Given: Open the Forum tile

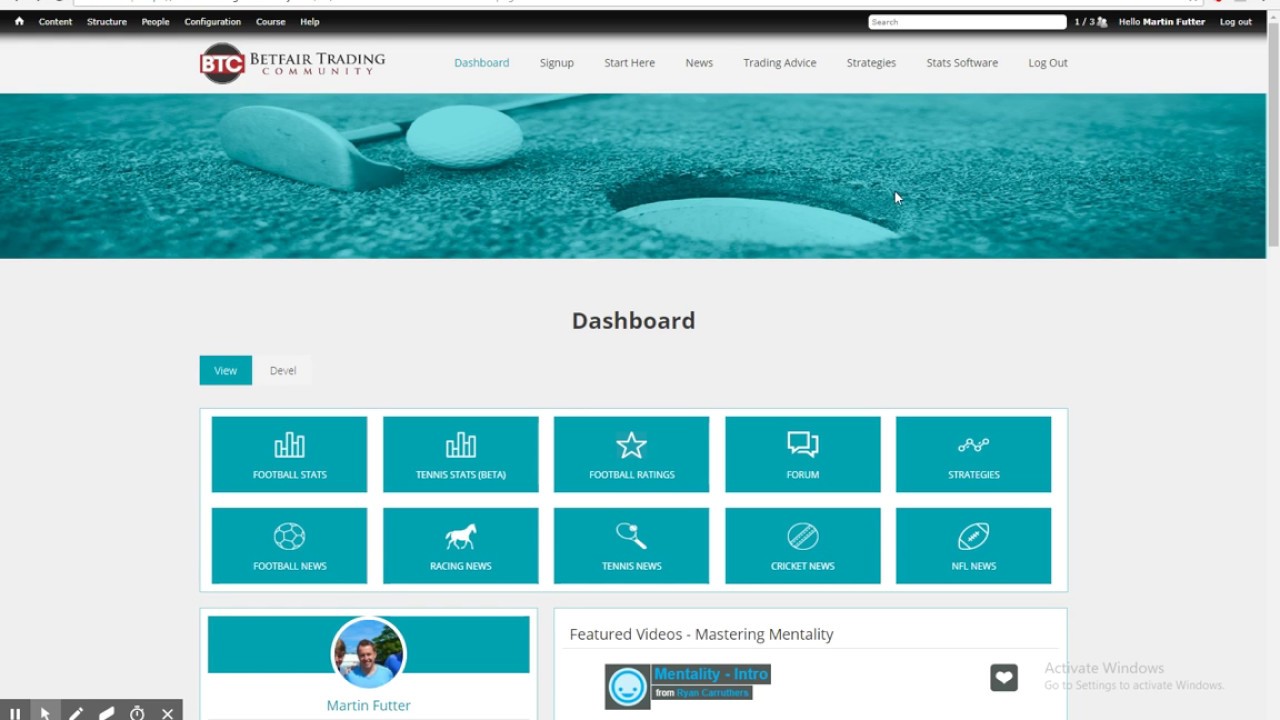Looking at the screenshot, I should [x=802, y=455].
